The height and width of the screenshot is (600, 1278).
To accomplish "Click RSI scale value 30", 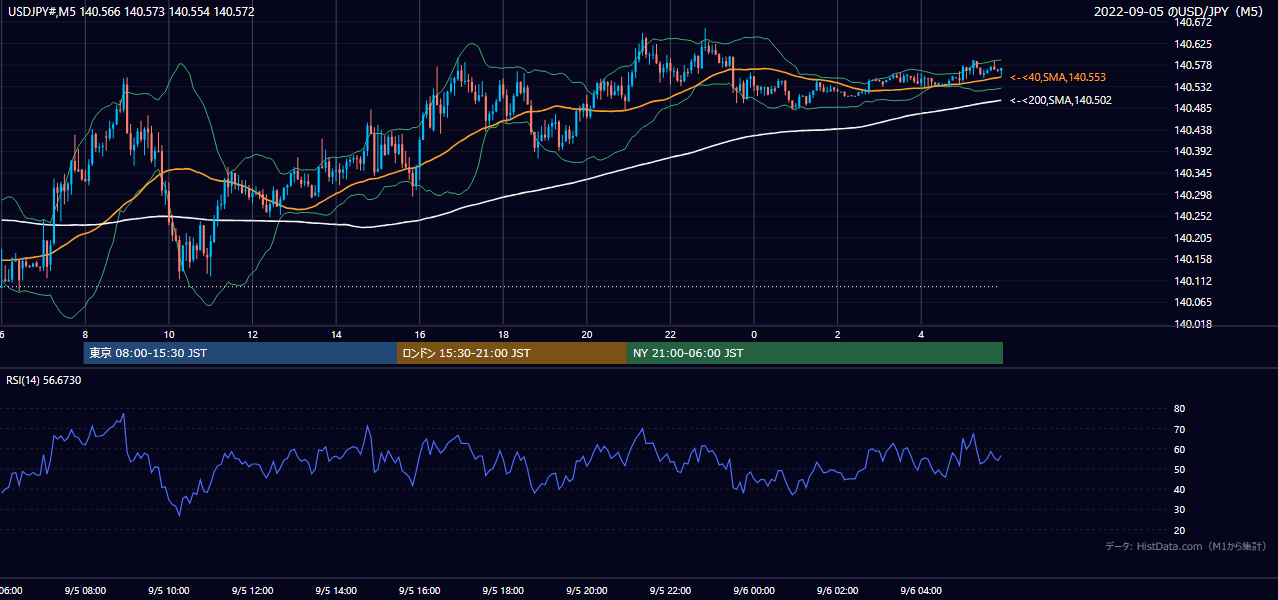I will pyautogui.click(x=1179, y=510).
